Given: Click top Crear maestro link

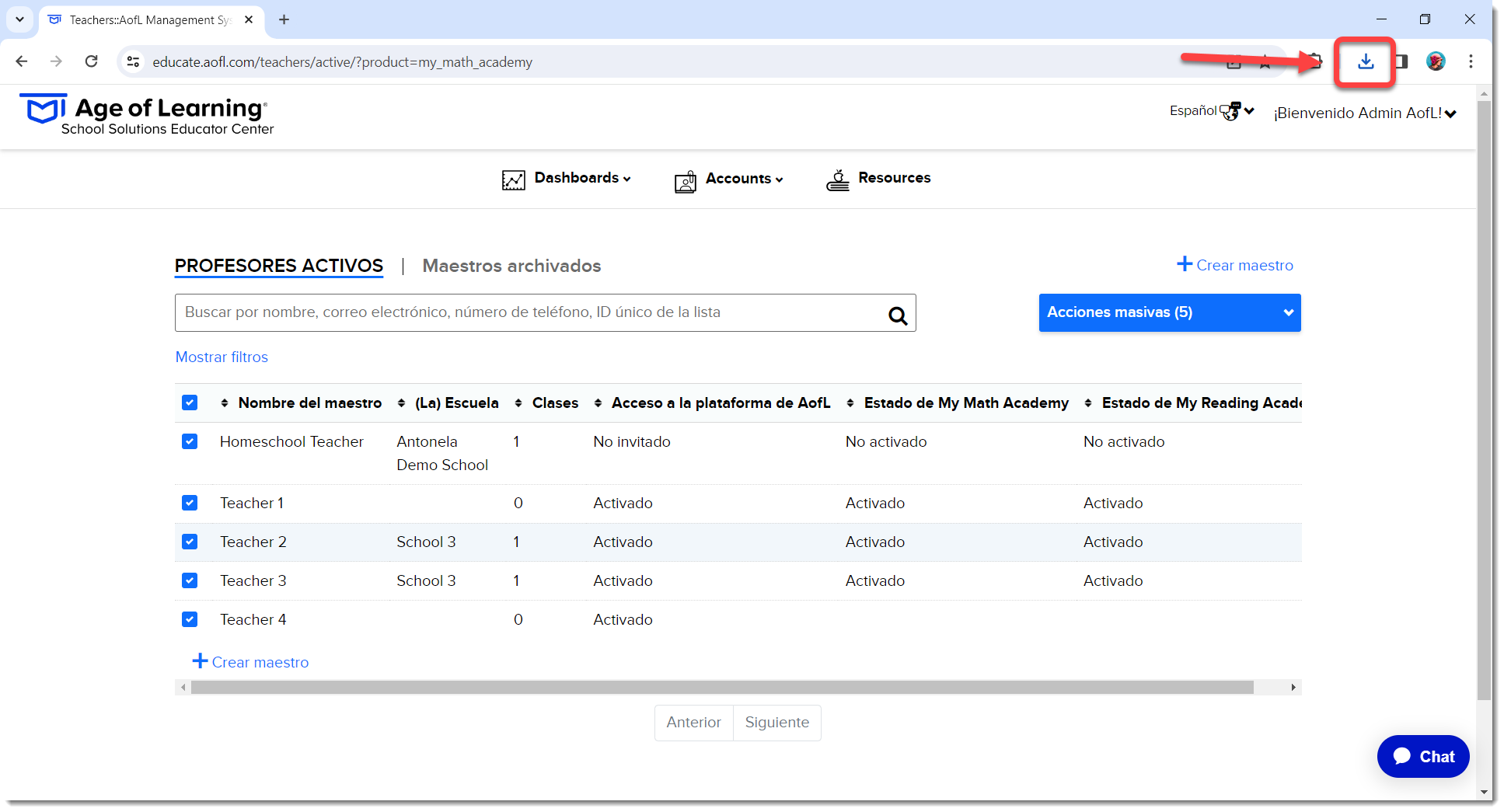Looking at the screenshot, I should [1235, 265].
